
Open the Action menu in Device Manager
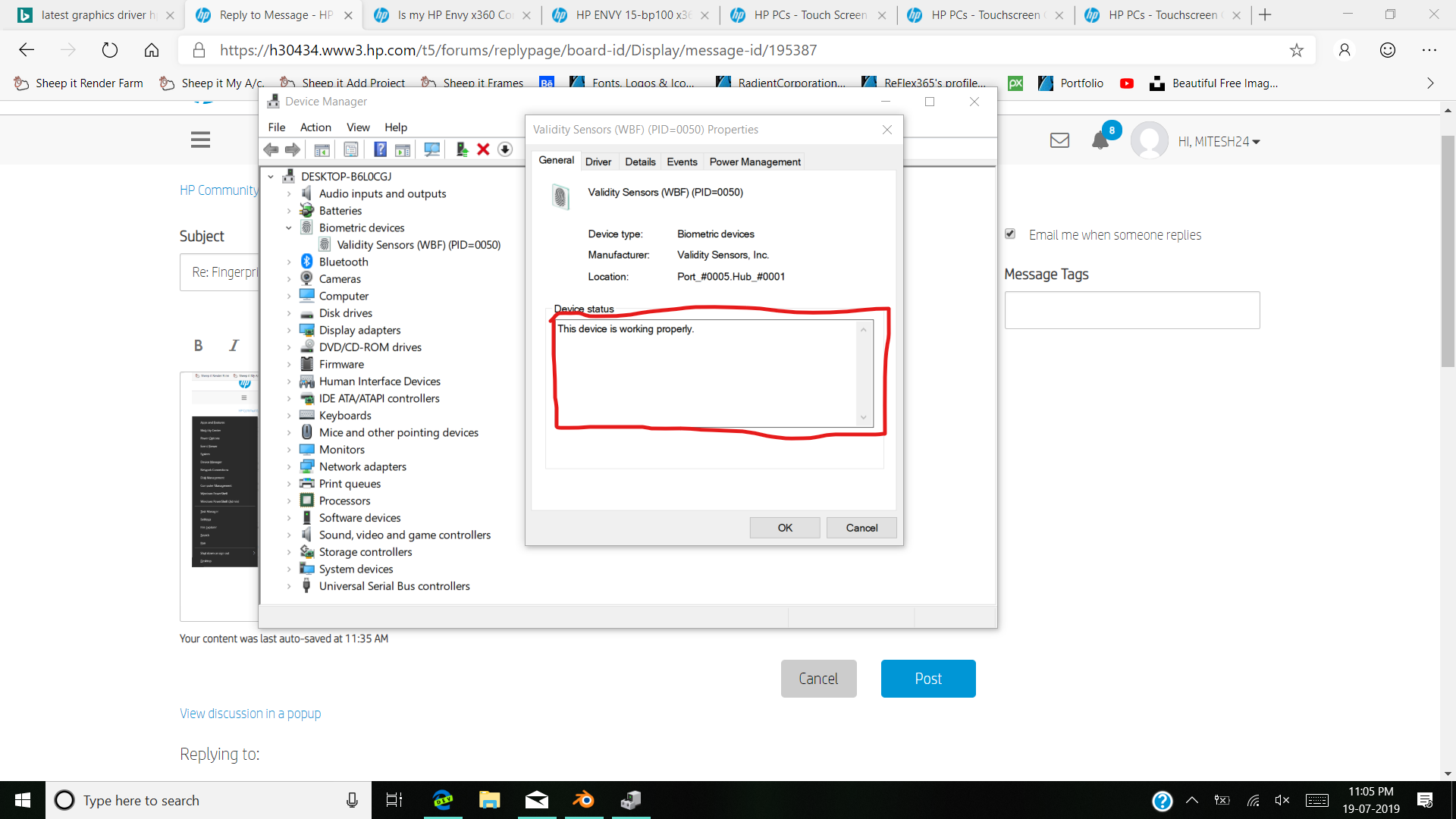pyautogui.click(x=315, y=127)
